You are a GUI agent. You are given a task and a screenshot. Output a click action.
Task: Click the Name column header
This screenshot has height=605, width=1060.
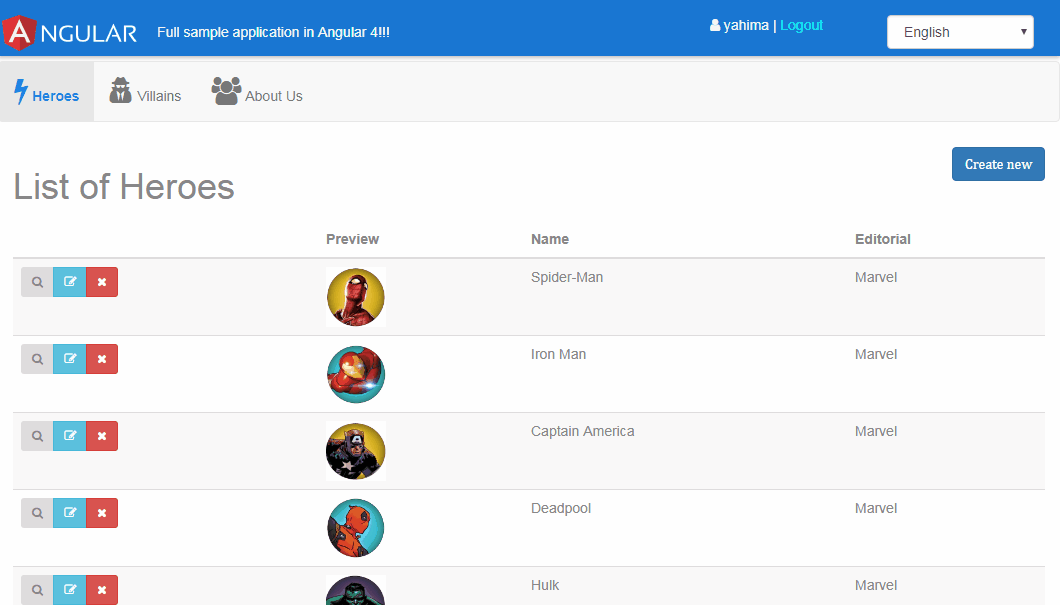pos(550,239)
